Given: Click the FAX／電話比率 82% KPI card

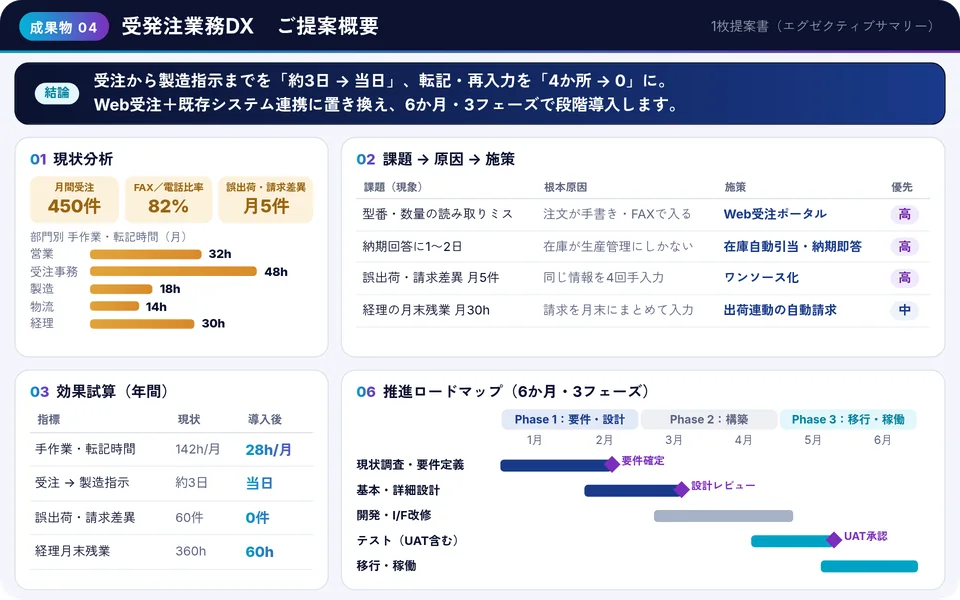Looking at the screenshot, I should tap(168, 199).
